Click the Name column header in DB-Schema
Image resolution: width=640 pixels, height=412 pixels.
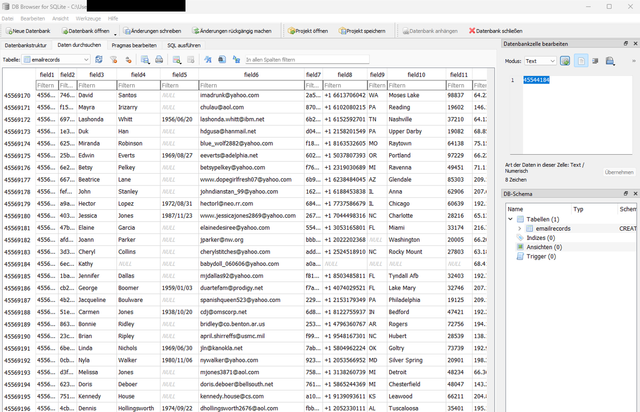point(515,209)
